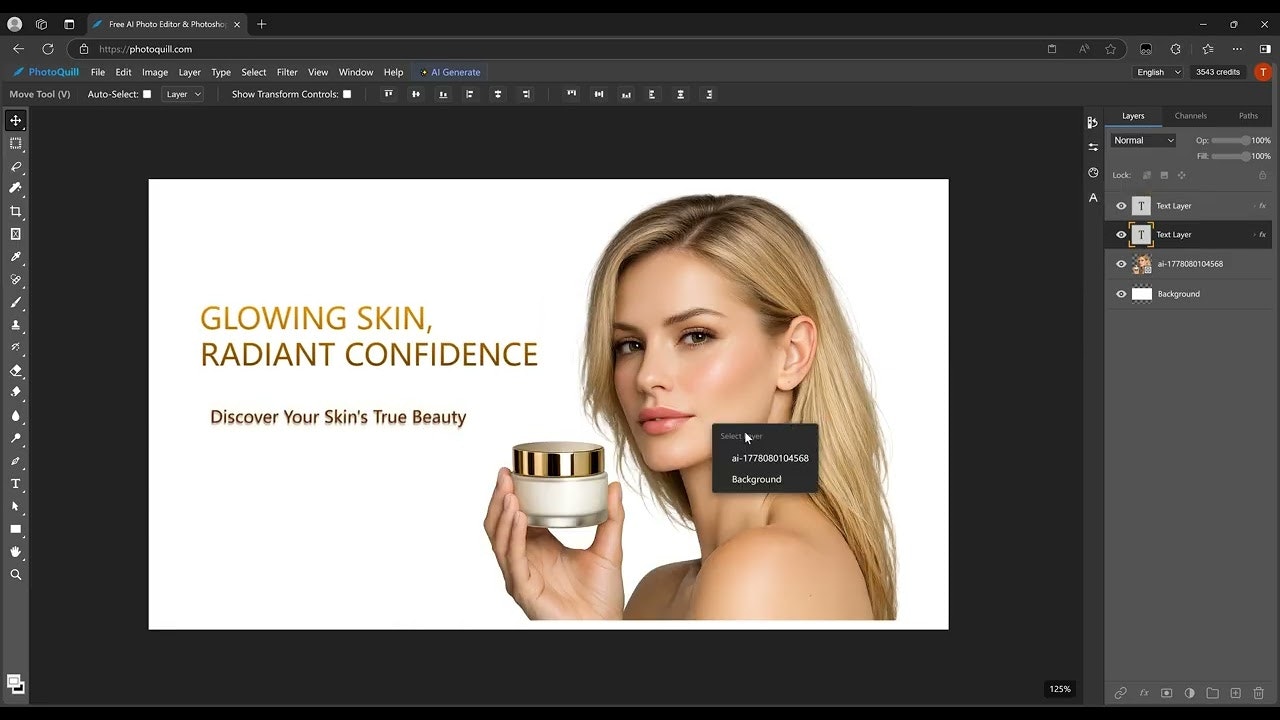Open the English language dropdown
The width and height of the screenshot is (1280, 720).
pyautogui.click(x=1158, y=72)
